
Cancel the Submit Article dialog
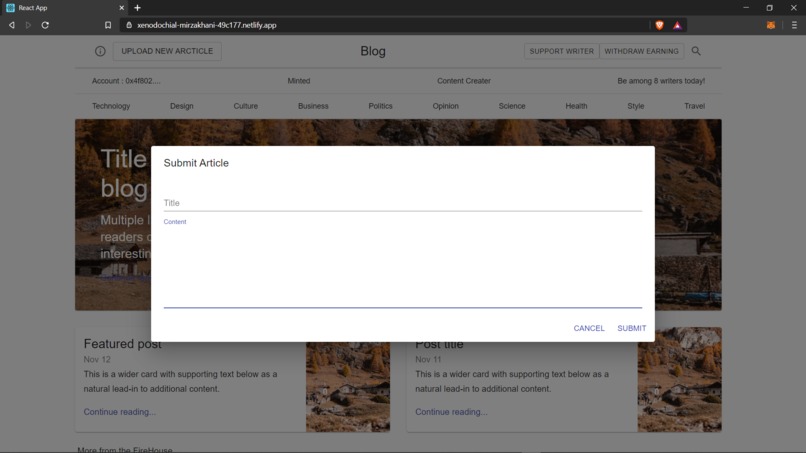coord(589,328)
